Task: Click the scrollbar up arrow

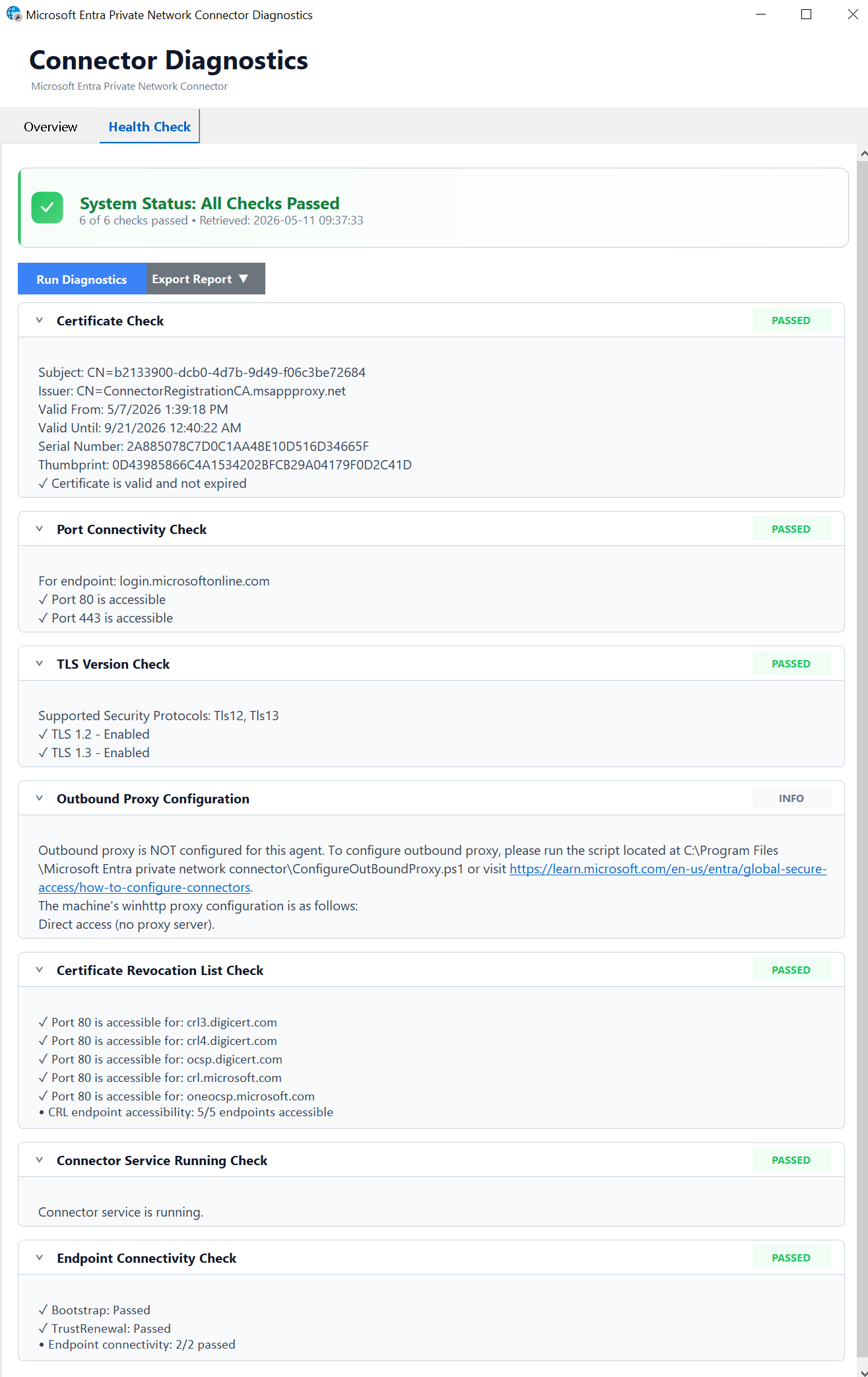Action: coord(863,153)
